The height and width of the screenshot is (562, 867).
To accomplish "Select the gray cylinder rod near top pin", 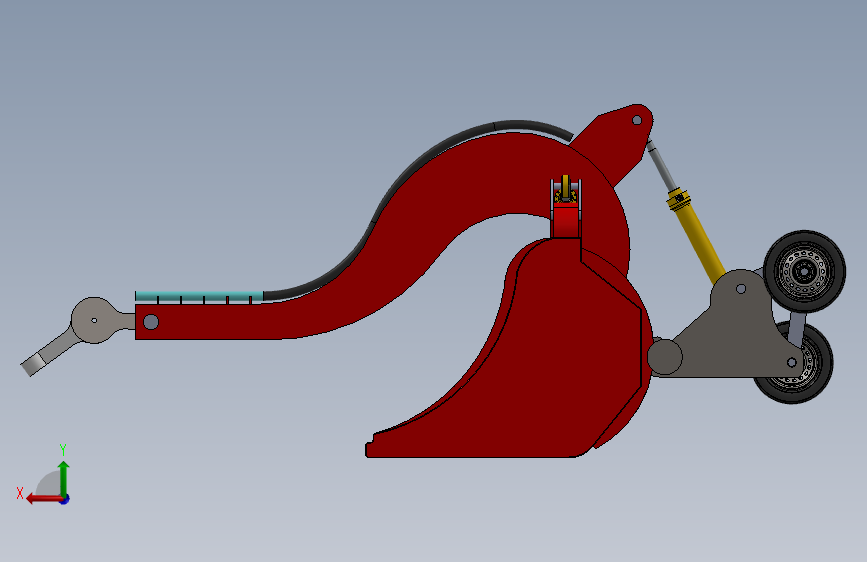I will [661, 166].
